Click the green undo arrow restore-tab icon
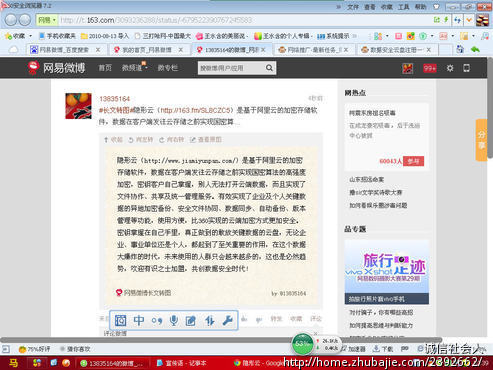Image resolution: width=493 pixels, height=370 pixels. click(x=475, y=50)
